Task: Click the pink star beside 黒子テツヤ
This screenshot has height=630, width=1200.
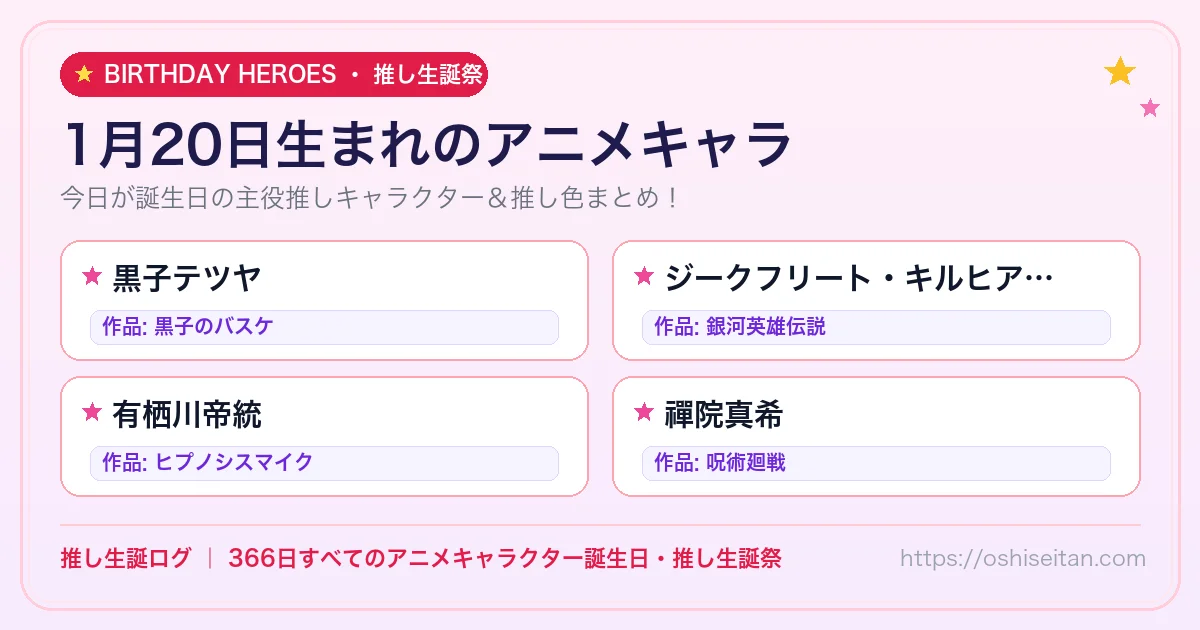Action: [92, 276]
